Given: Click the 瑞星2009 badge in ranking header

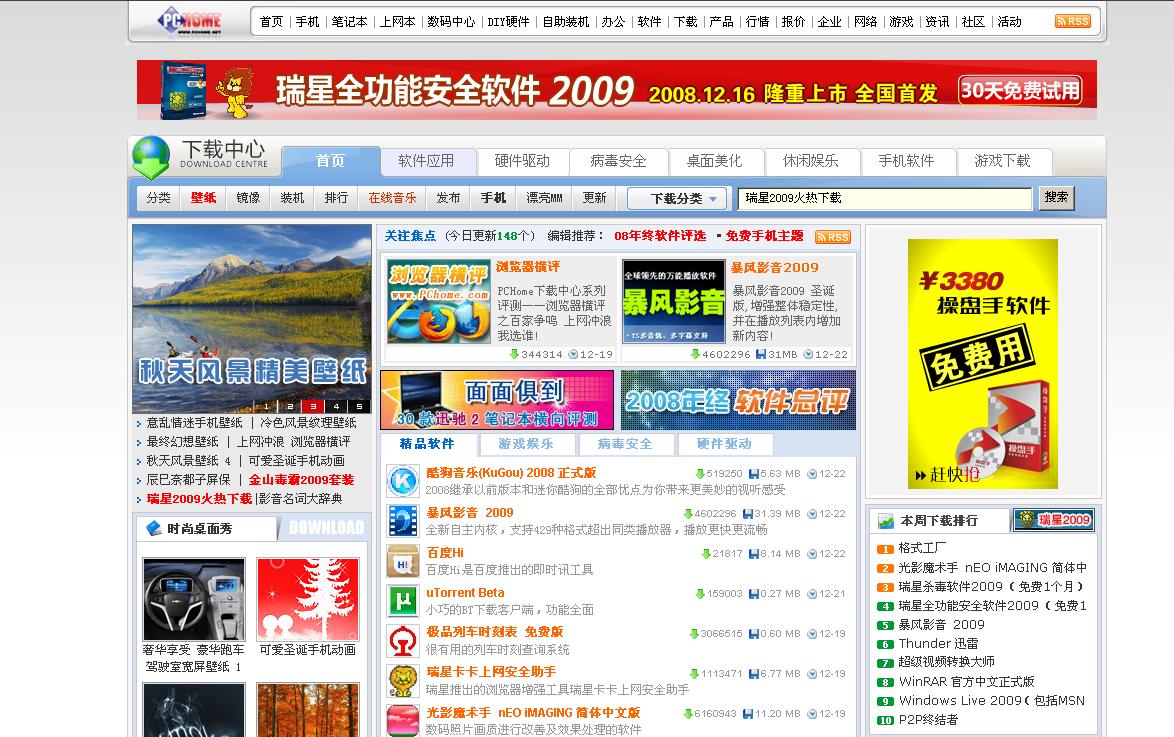Looking at the screenshot, I should [1053, 520].
